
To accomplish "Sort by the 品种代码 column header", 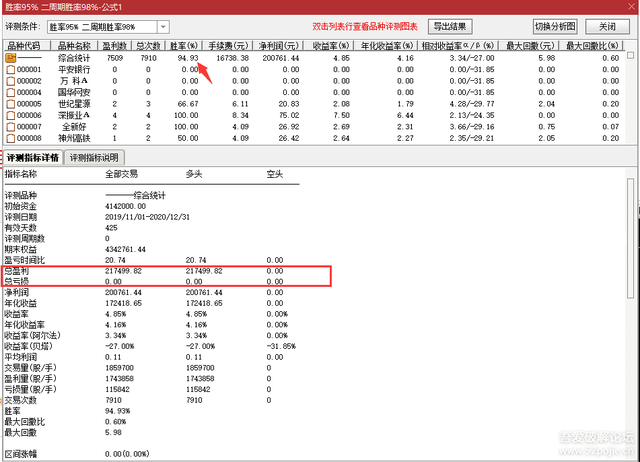I will tap(27, 46).
